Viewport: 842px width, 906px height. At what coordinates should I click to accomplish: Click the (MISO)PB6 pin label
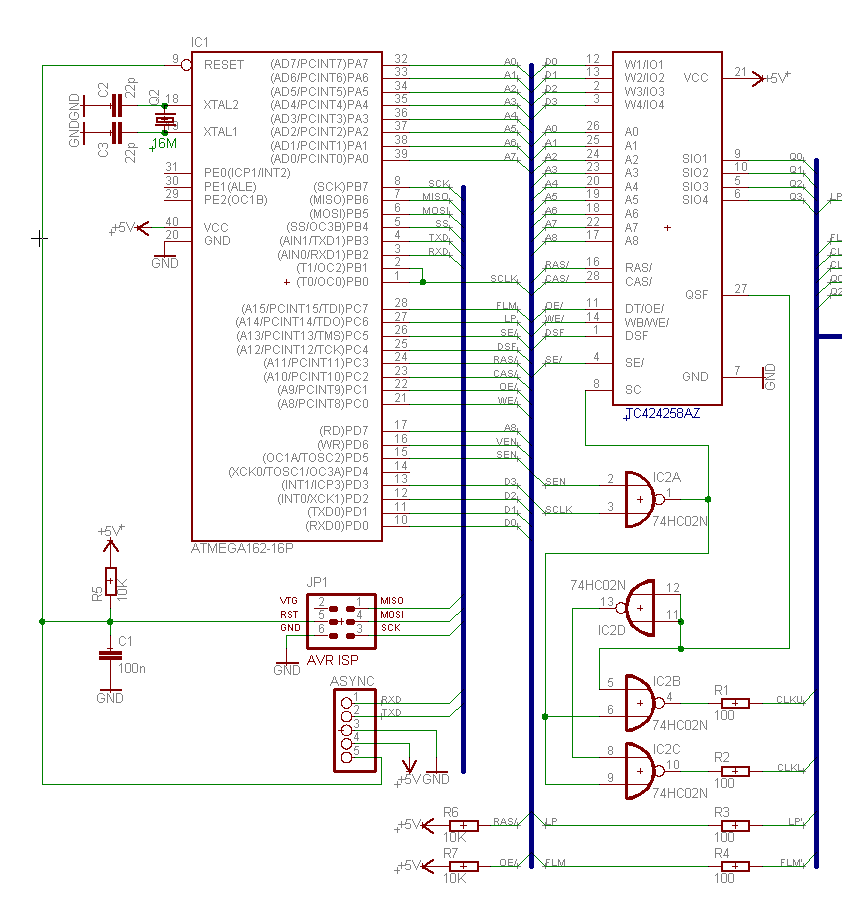click(x=339, y=200)
